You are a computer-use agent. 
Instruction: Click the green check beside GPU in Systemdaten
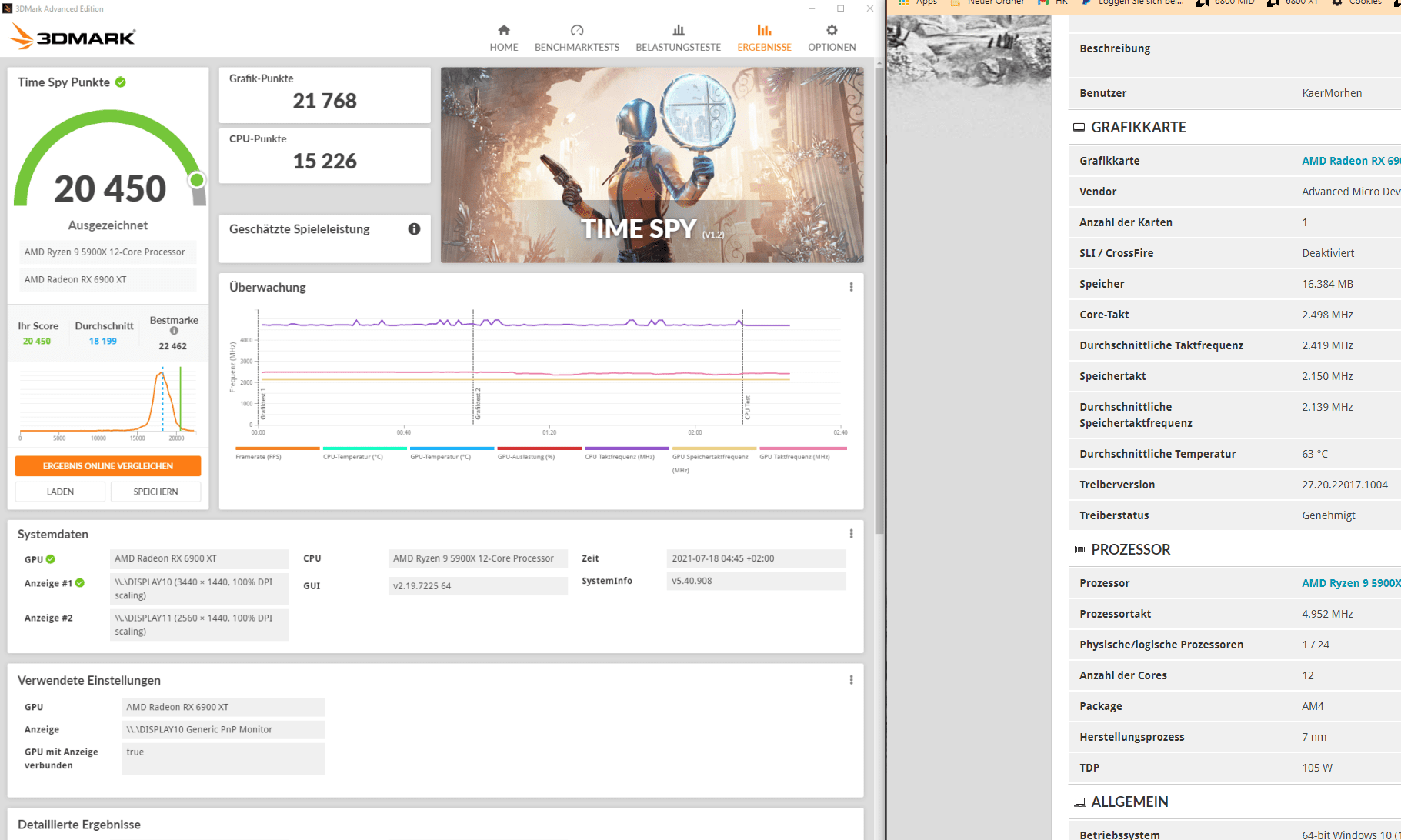(x=50, y=559)
